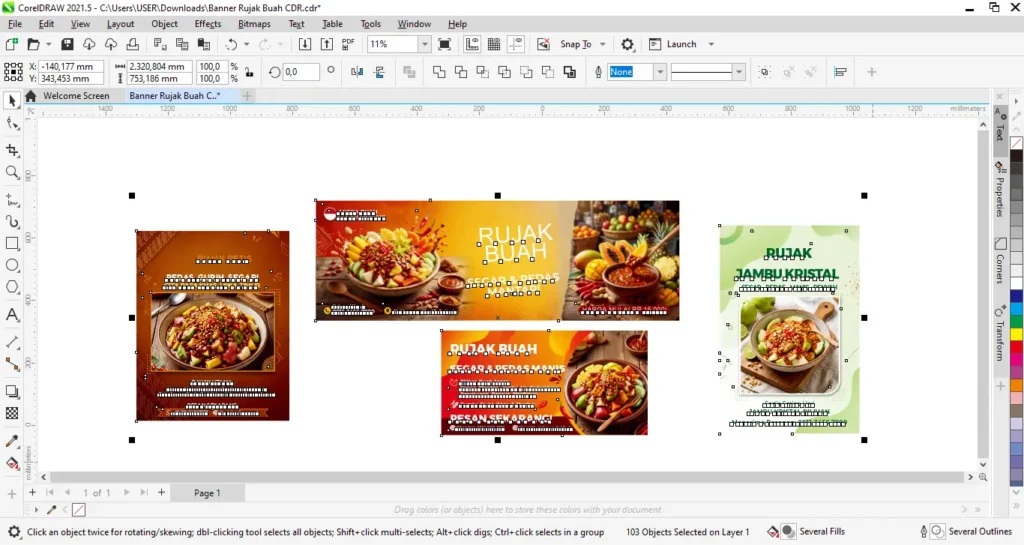
Task: Open the Effects menu
Action: tap(208, 24)
